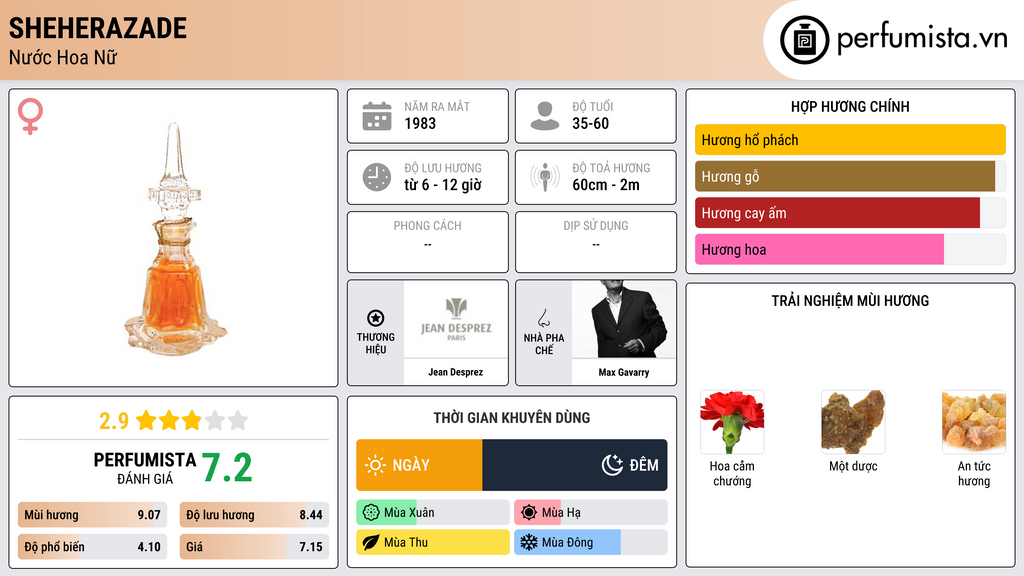Click the Dịp sử dụng card
This screenshot has width=1024, height=576.
[x=596, y=242]
